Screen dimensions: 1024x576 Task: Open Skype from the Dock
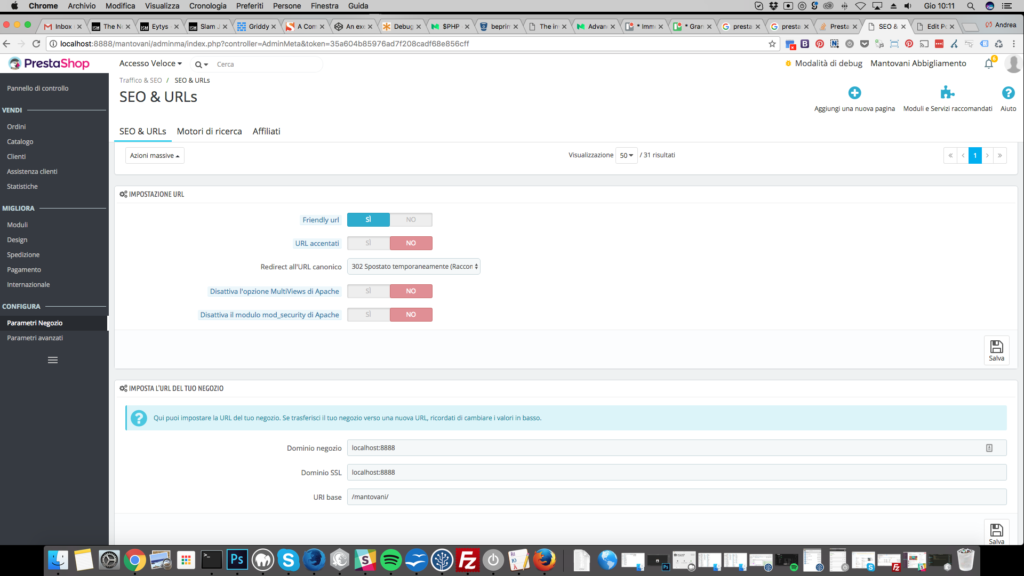point(288,560)
